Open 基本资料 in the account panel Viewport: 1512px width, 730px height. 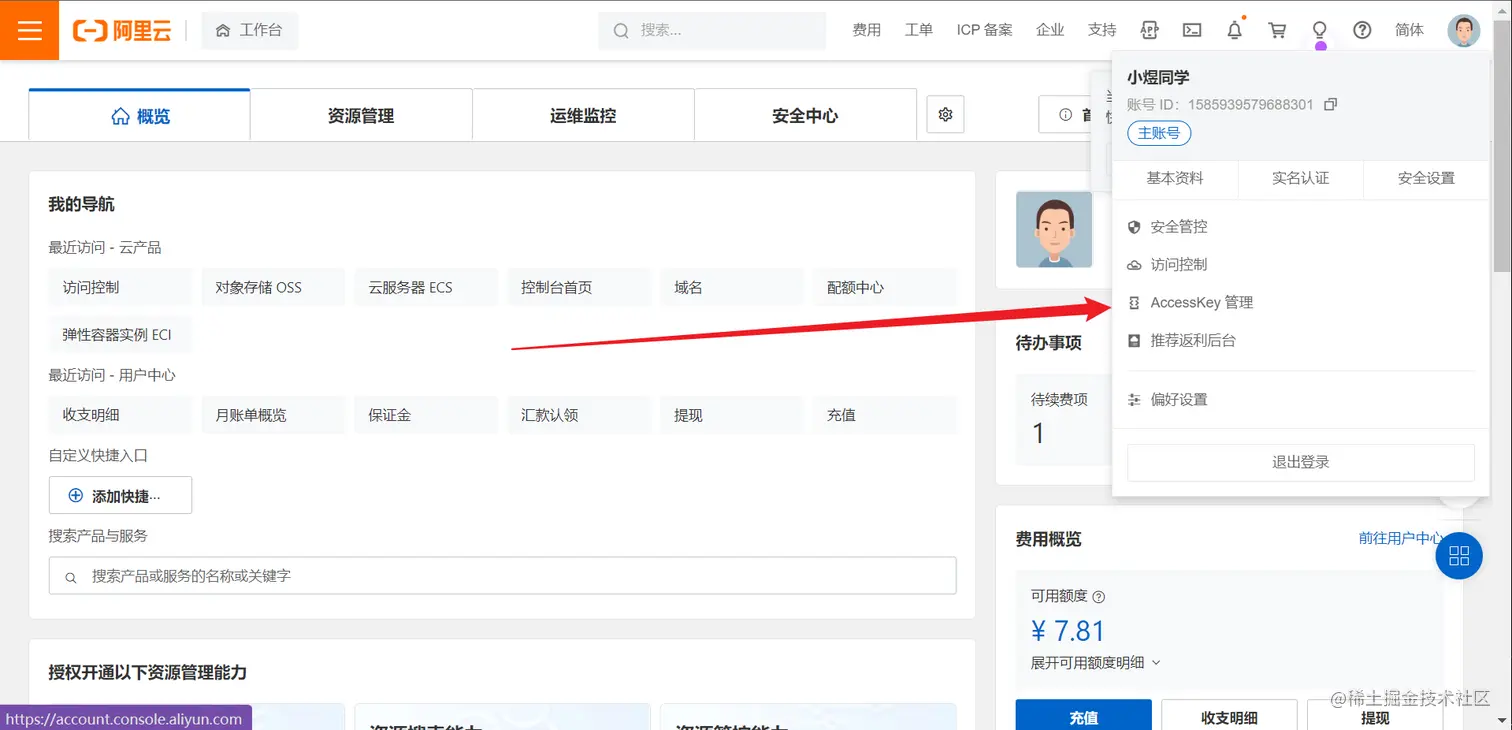(x=1175, y=178)
